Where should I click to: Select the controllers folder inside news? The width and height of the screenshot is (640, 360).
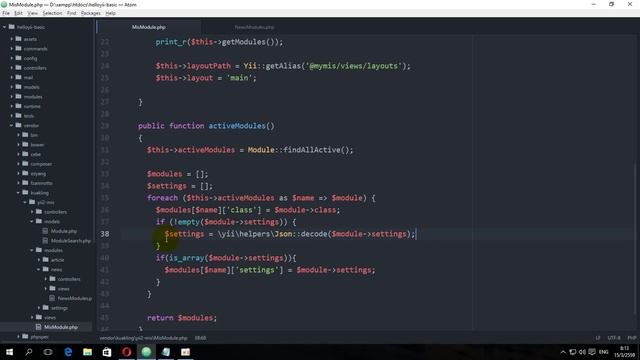point(69,279)
